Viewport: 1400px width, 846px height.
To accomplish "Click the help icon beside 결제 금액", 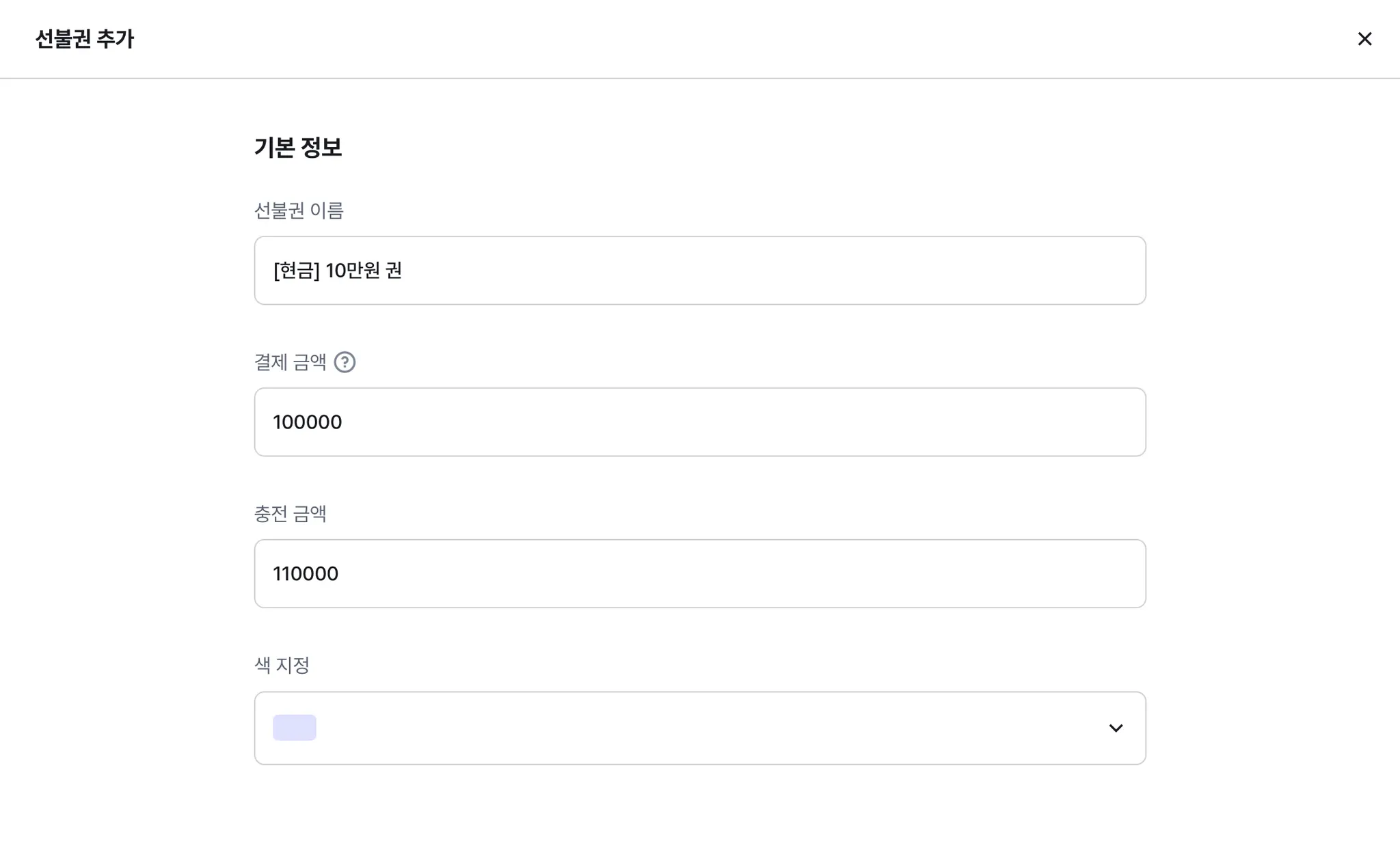I will 345,362.
